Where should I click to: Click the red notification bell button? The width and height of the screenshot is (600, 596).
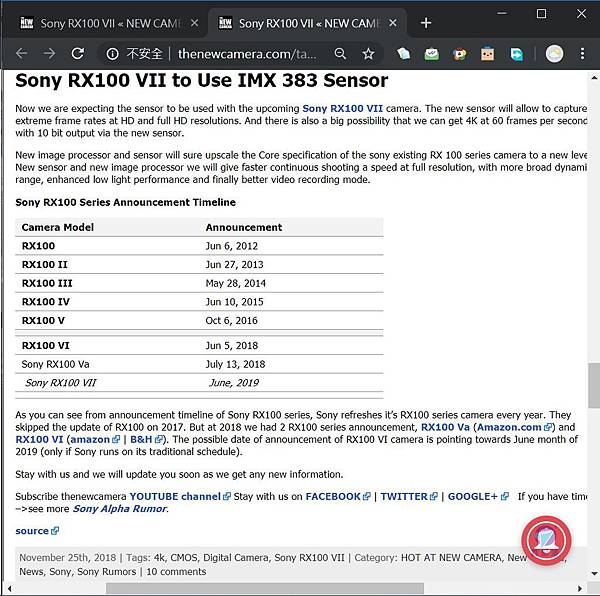(x=546, y=541)
